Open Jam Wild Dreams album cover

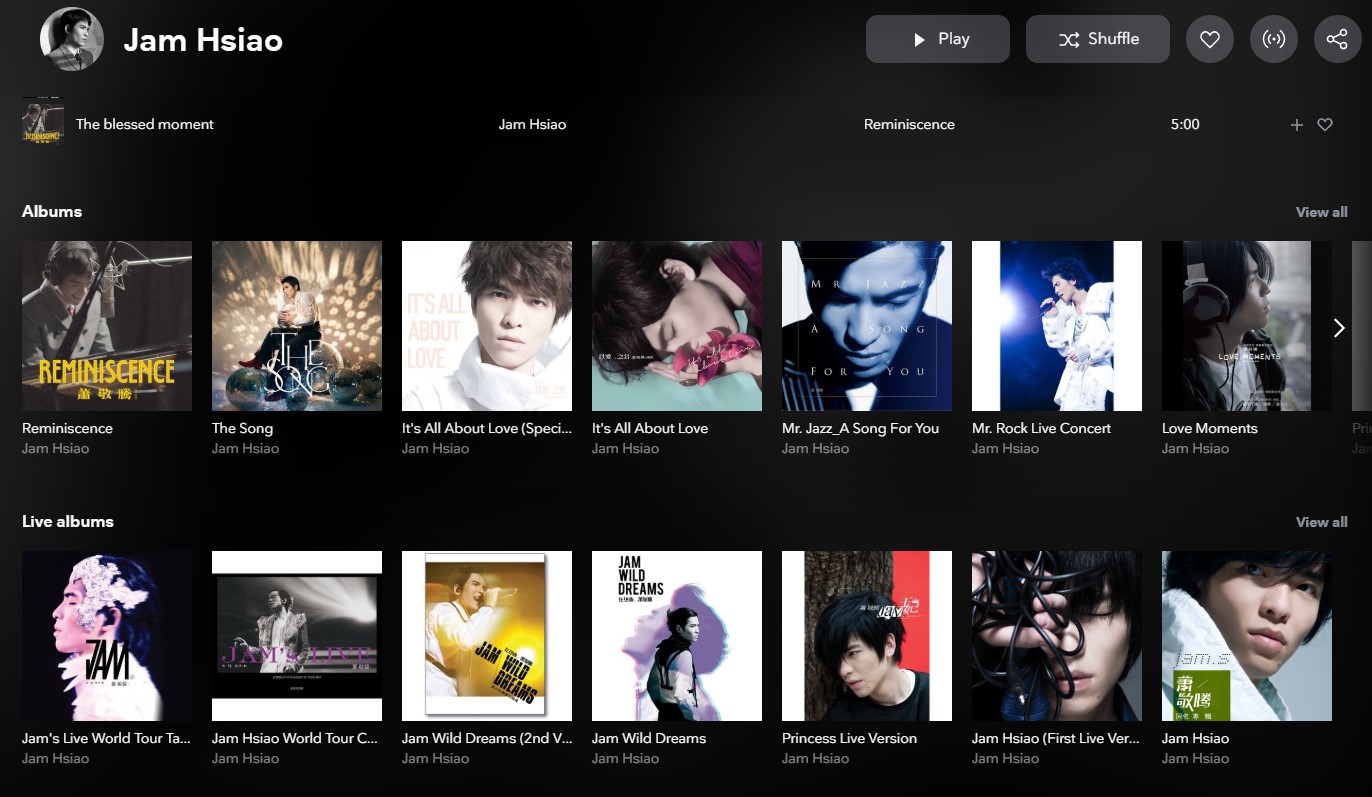(677, 636)
